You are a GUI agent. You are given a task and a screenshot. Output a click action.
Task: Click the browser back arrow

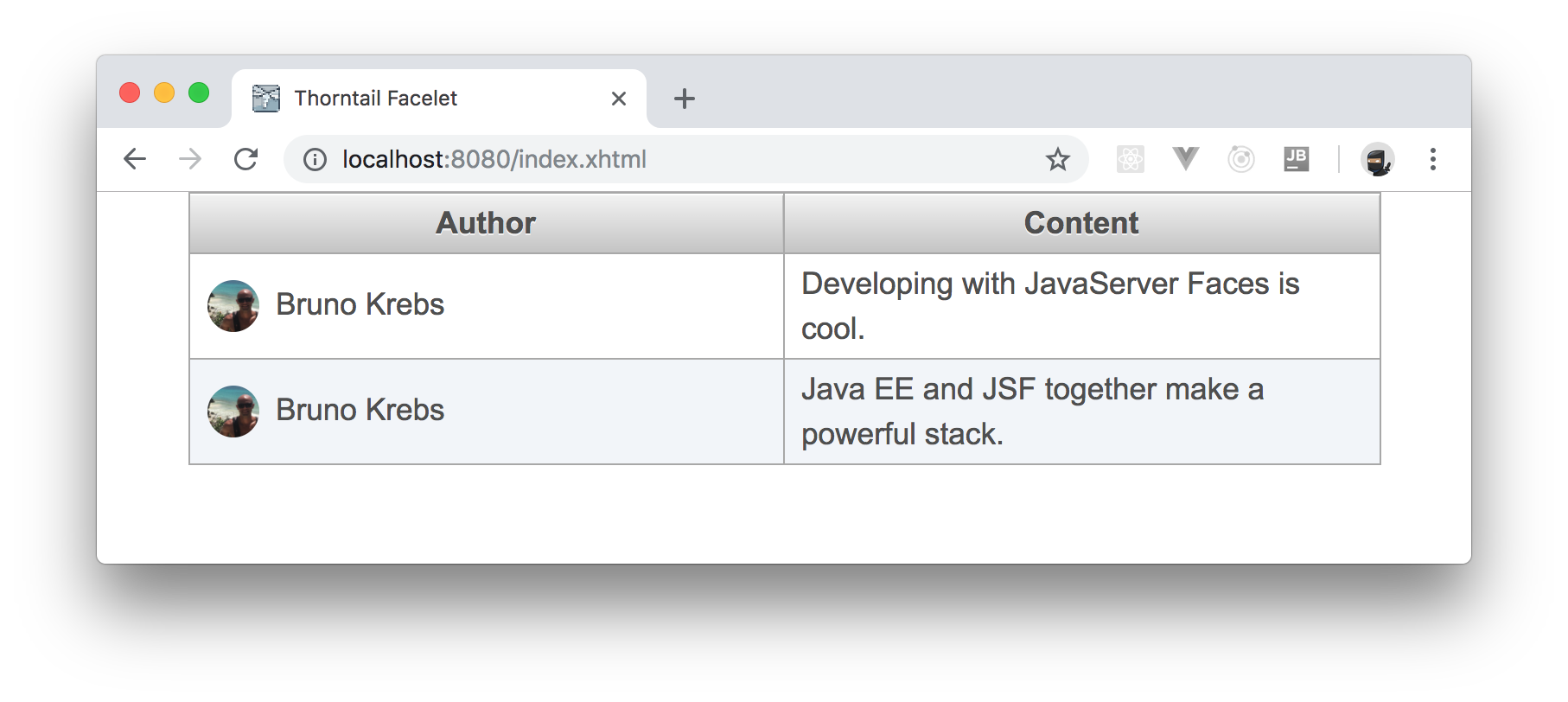click(135, 159)
